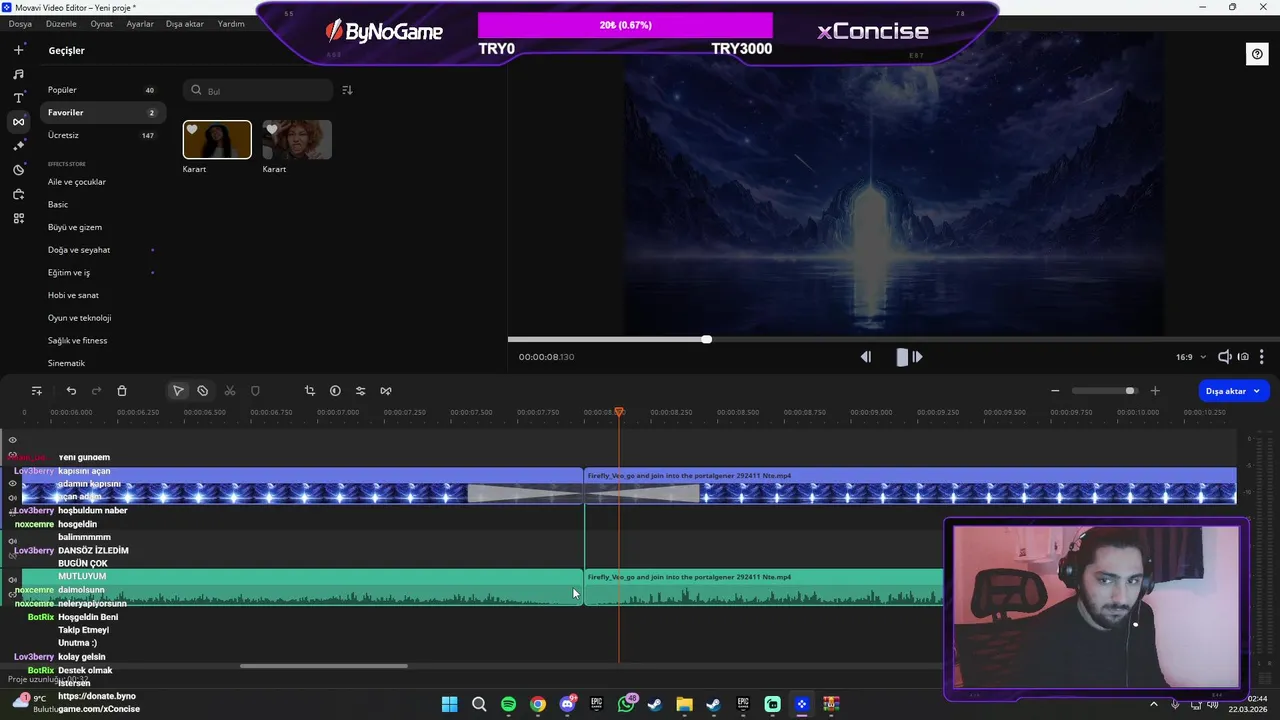Select the first Karart transition thumbnail
This screenshot has width=1280, height=720.
217,140
